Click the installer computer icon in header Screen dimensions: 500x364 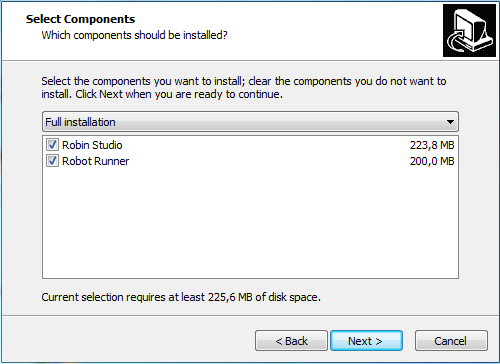469,30
